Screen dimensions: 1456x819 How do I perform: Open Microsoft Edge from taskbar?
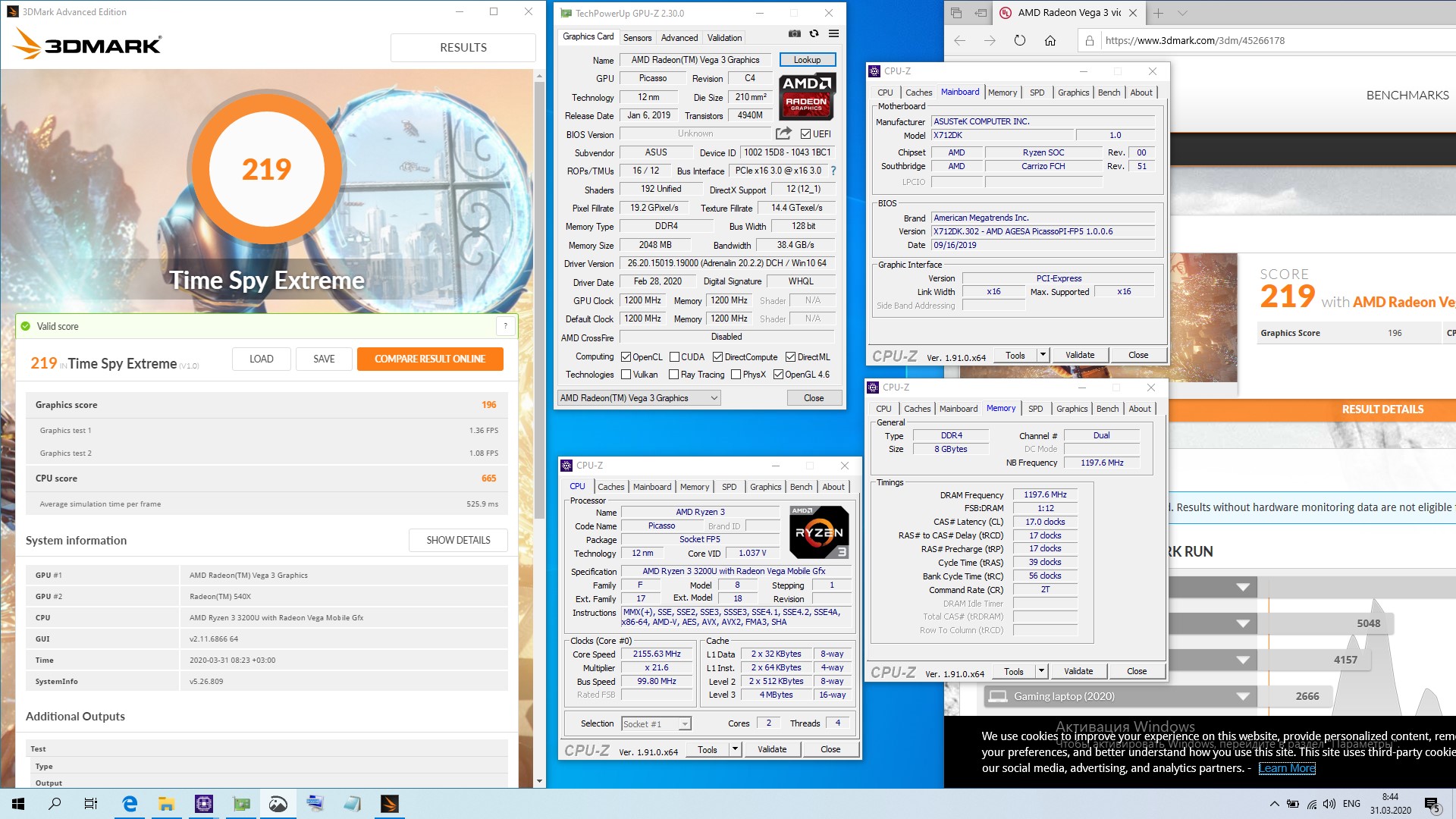(x=130, y=804)
